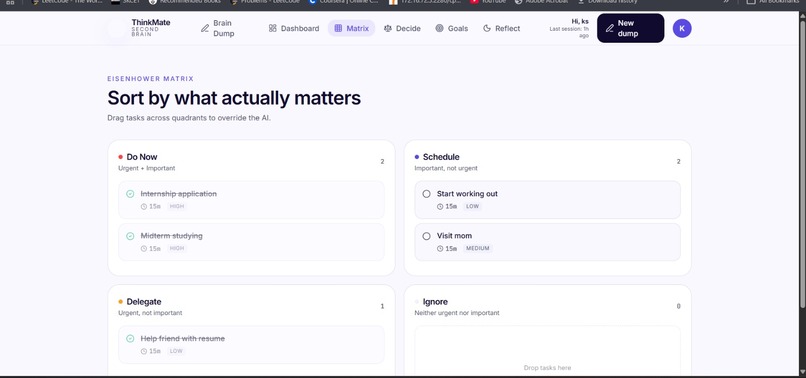Open the Goals tab
806x378 pixels.
[x=452, y=28]
